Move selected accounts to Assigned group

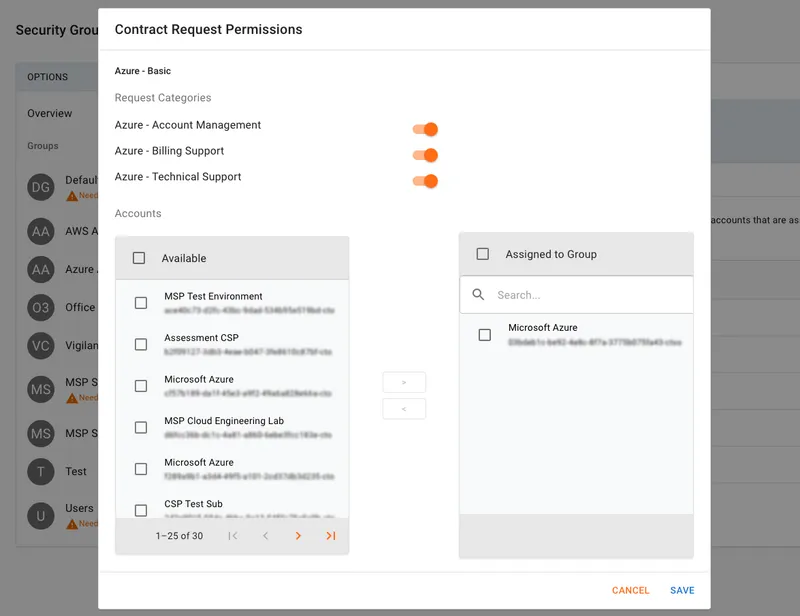pyautogui.click(x=404, y=382)
